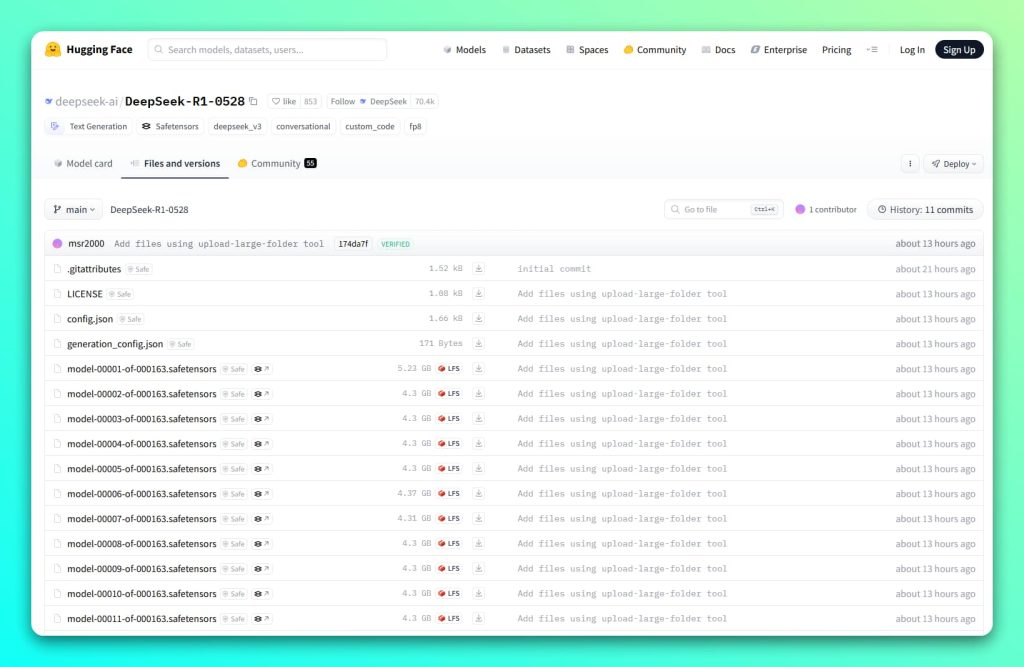
Task: Download the .gitattributes file
Action: coord(479,268)
